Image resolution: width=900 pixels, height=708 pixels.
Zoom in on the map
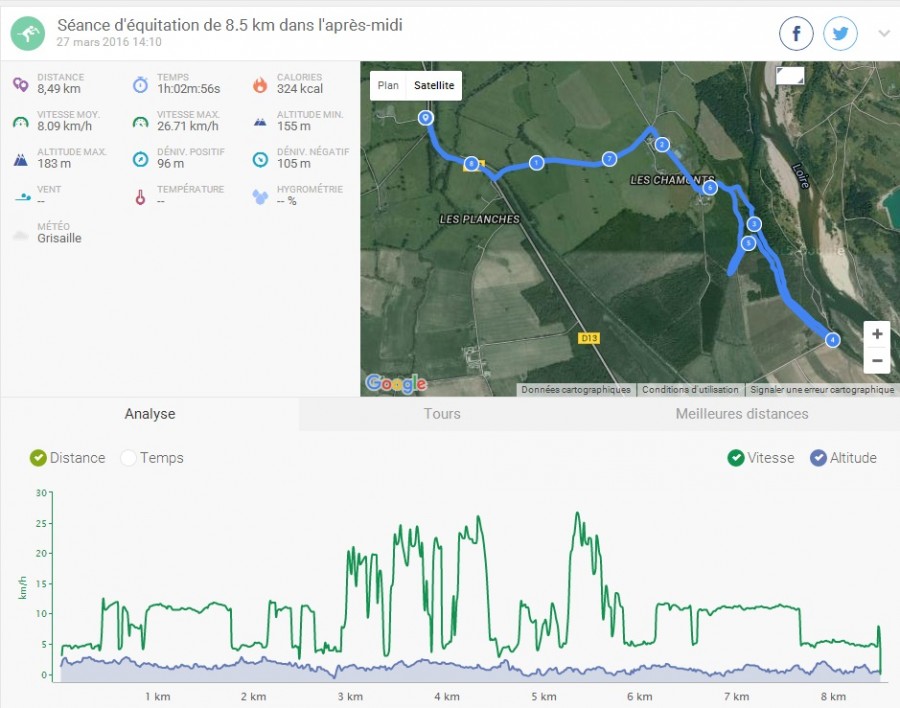coord(877,334)
